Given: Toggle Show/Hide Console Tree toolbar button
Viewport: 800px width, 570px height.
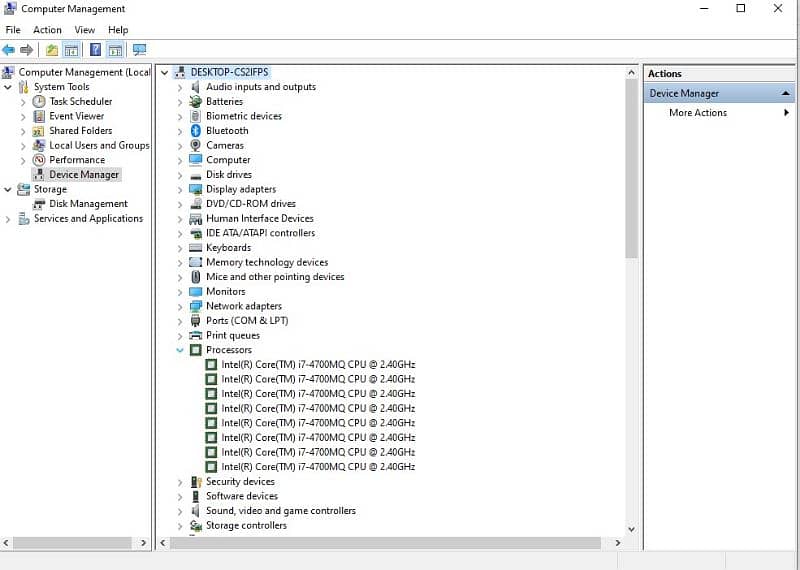Looking at the screenshot, I should pos(71,50).
